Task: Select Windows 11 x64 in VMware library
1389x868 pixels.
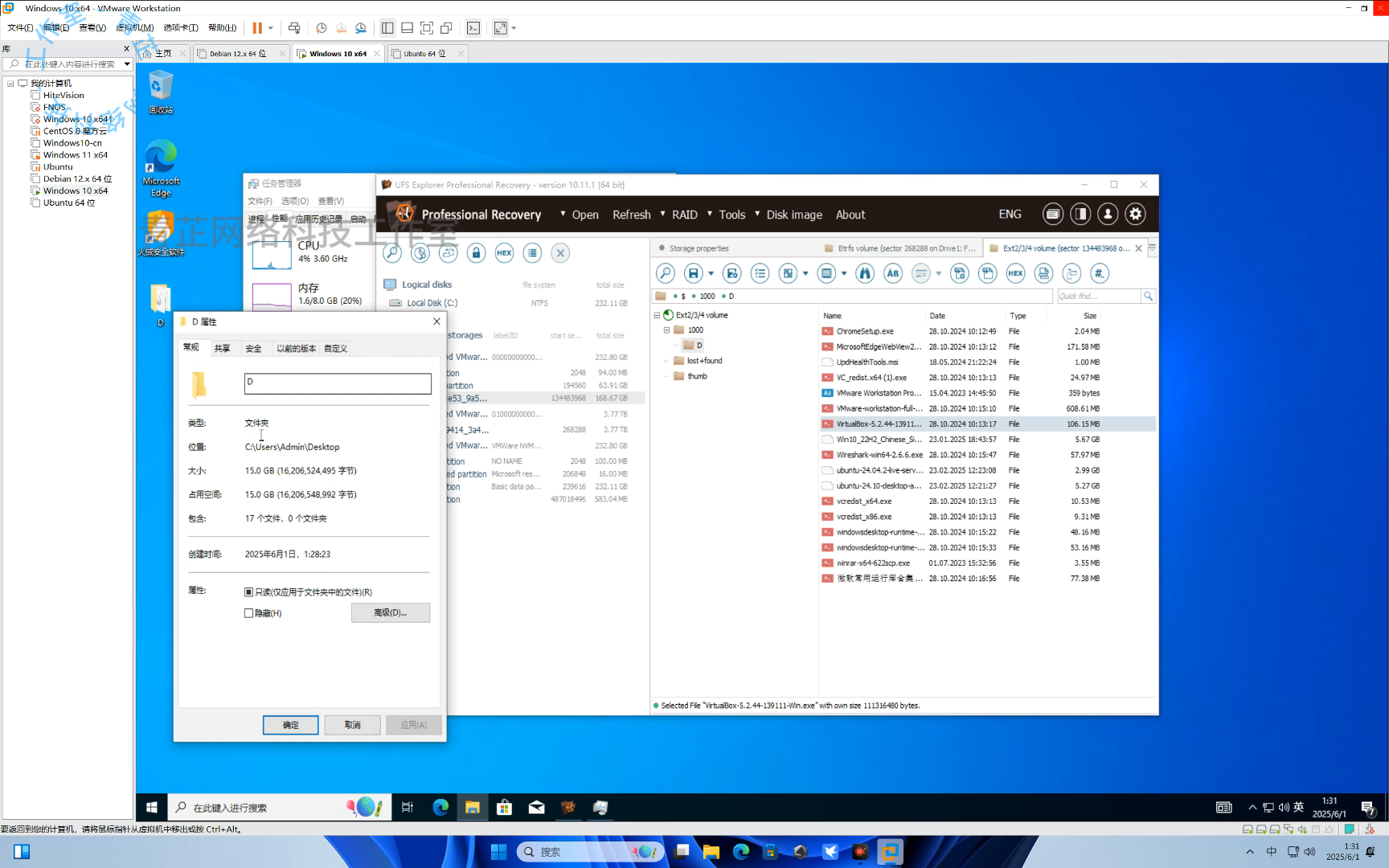Action: pyautogui.click(x=75, y=155)
